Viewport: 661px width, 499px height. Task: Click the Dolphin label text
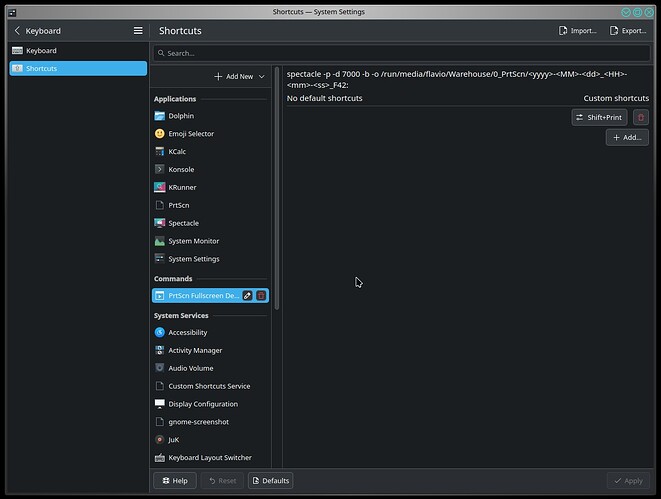point(181,116)
